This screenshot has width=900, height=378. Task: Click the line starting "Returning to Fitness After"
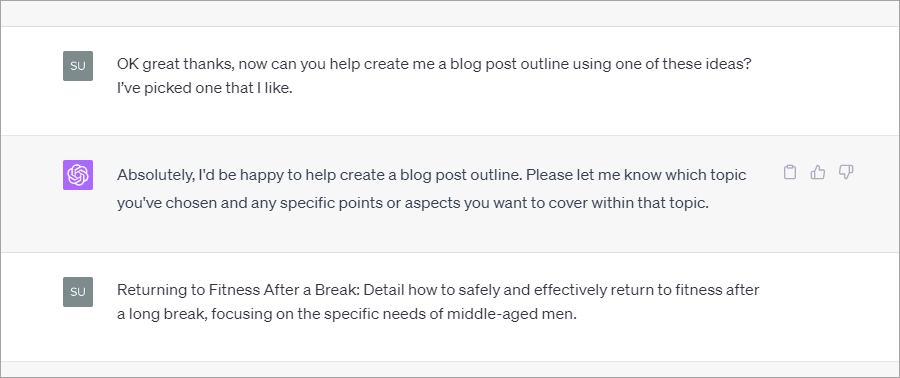point(438,290)
